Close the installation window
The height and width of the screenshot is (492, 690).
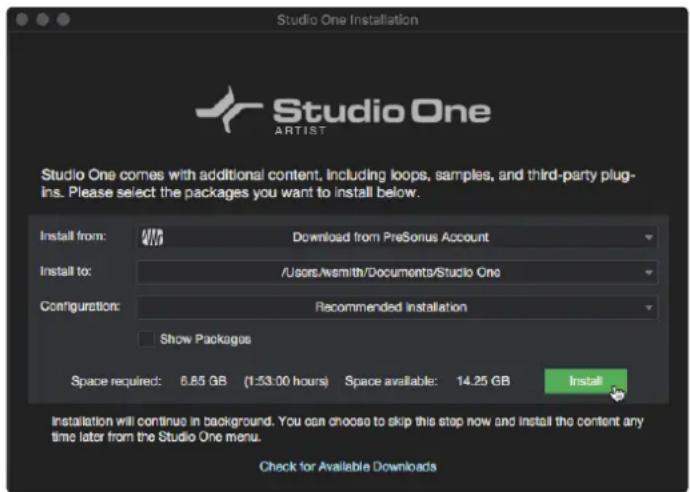pyautogui.click(x=22, y=19)
